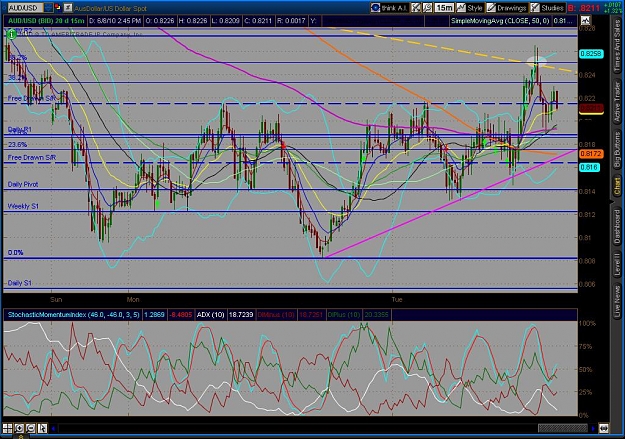The image size is (625, 439).
Task: Open the 15m timeframe selector
Action: click(x=444, y=8)
